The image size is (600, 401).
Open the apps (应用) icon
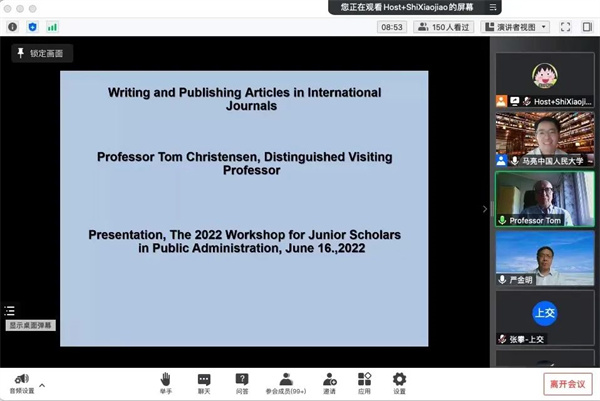point(365,380)
